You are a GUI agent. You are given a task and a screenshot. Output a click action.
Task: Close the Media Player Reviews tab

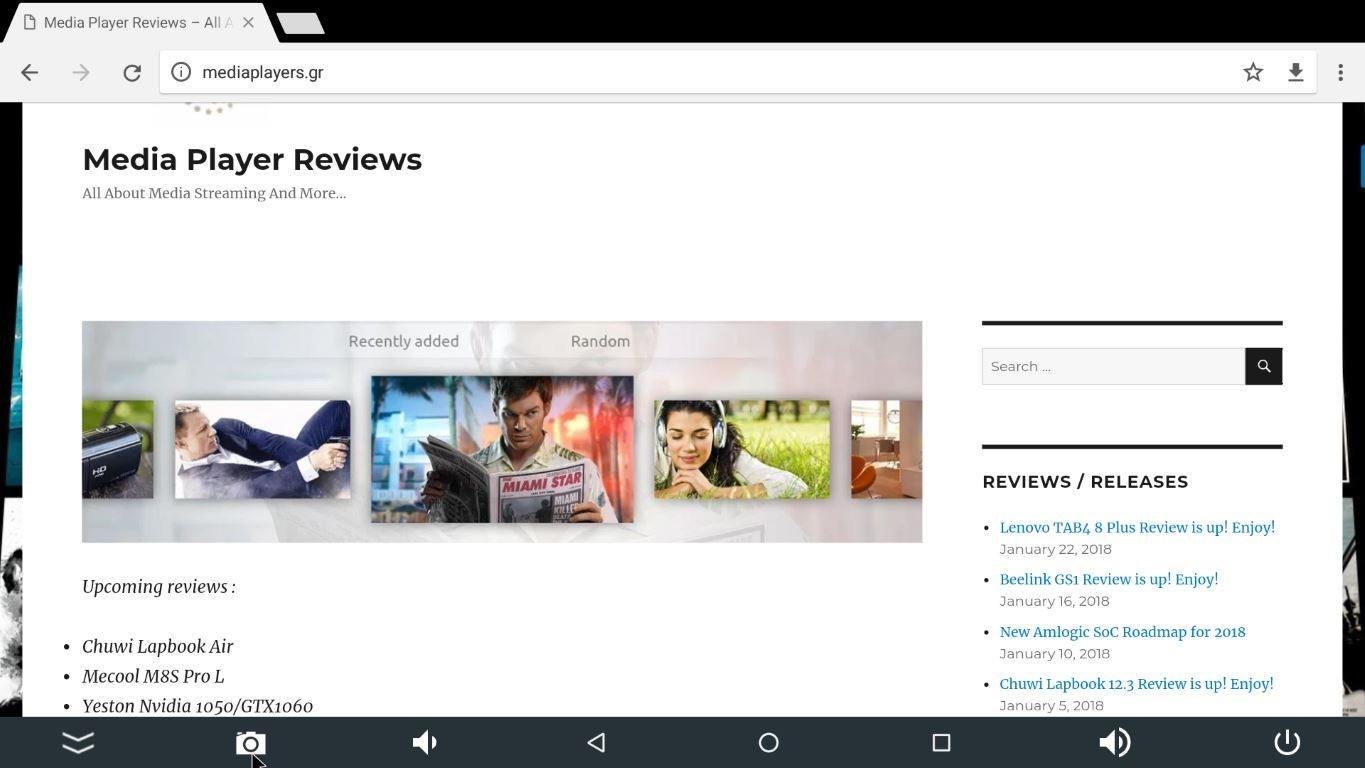point(248,22)
